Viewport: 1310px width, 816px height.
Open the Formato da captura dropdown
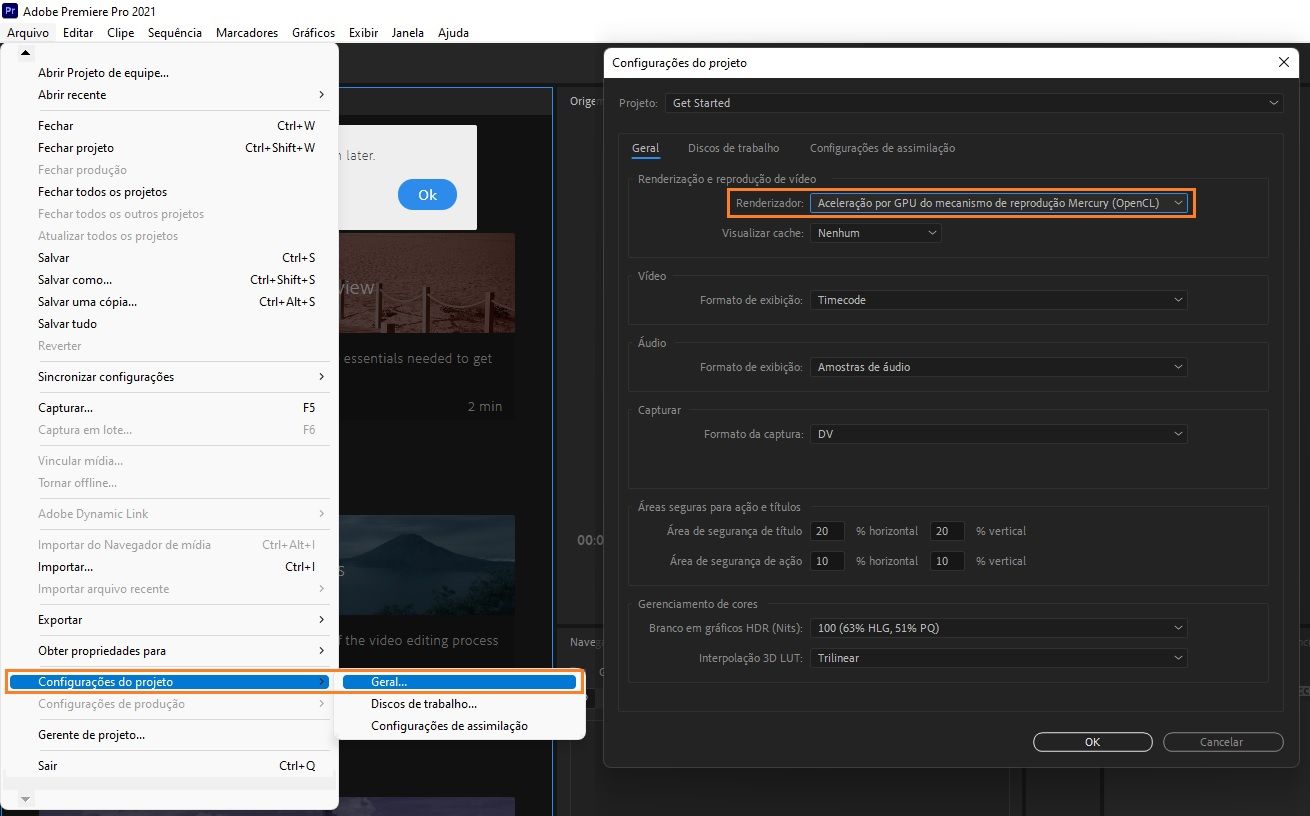[999, 434]
